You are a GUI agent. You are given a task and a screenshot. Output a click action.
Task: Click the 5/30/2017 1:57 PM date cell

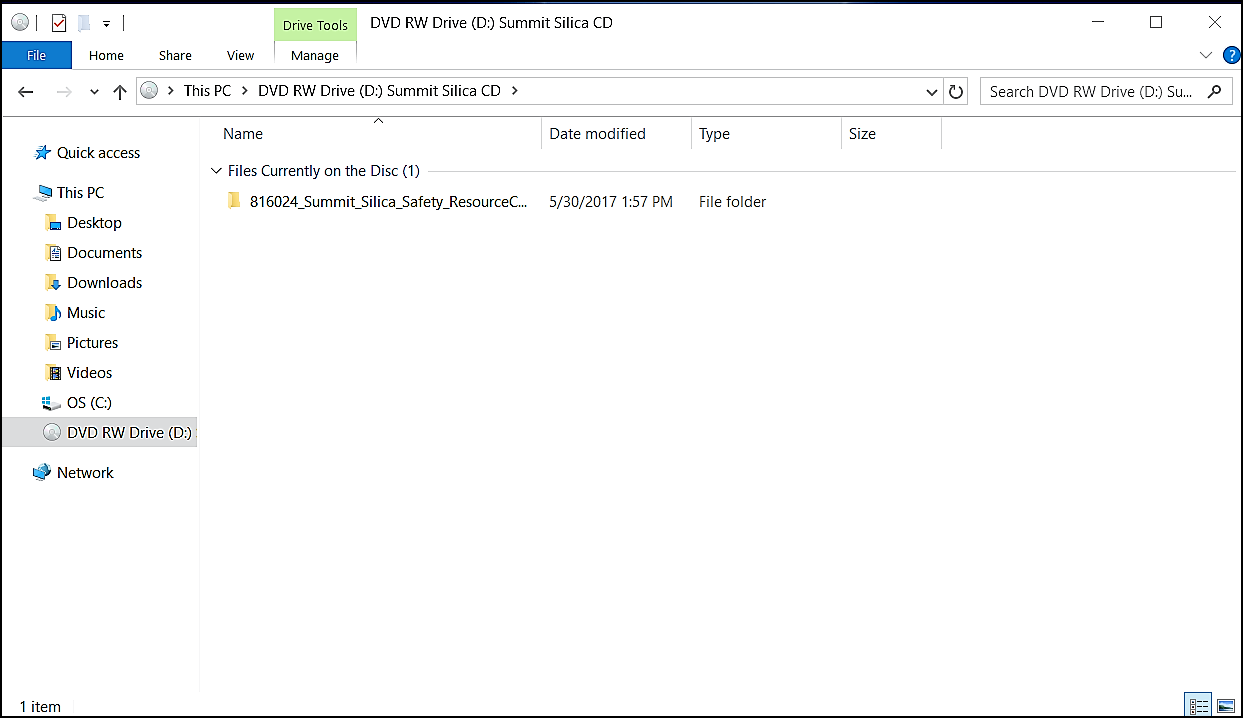(611, 202)
